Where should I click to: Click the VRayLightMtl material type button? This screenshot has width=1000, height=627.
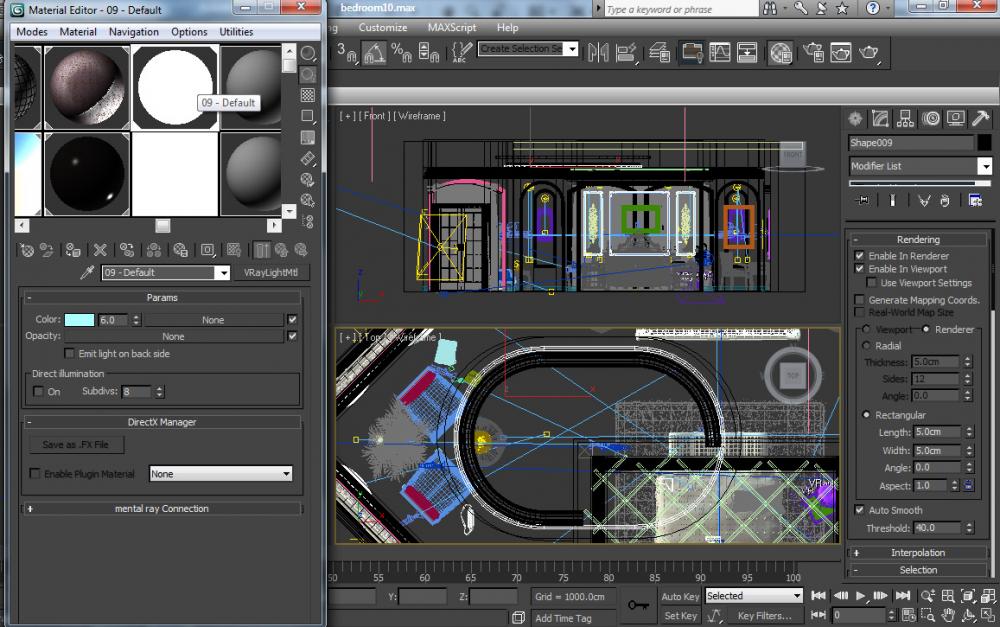270,272
